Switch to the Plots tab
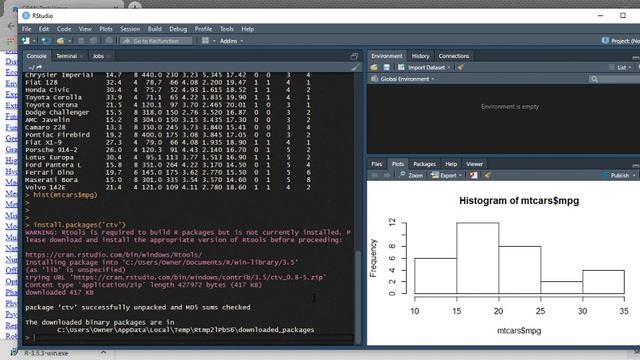This screenshot has width=640, height=360. (x=398, y=164)
